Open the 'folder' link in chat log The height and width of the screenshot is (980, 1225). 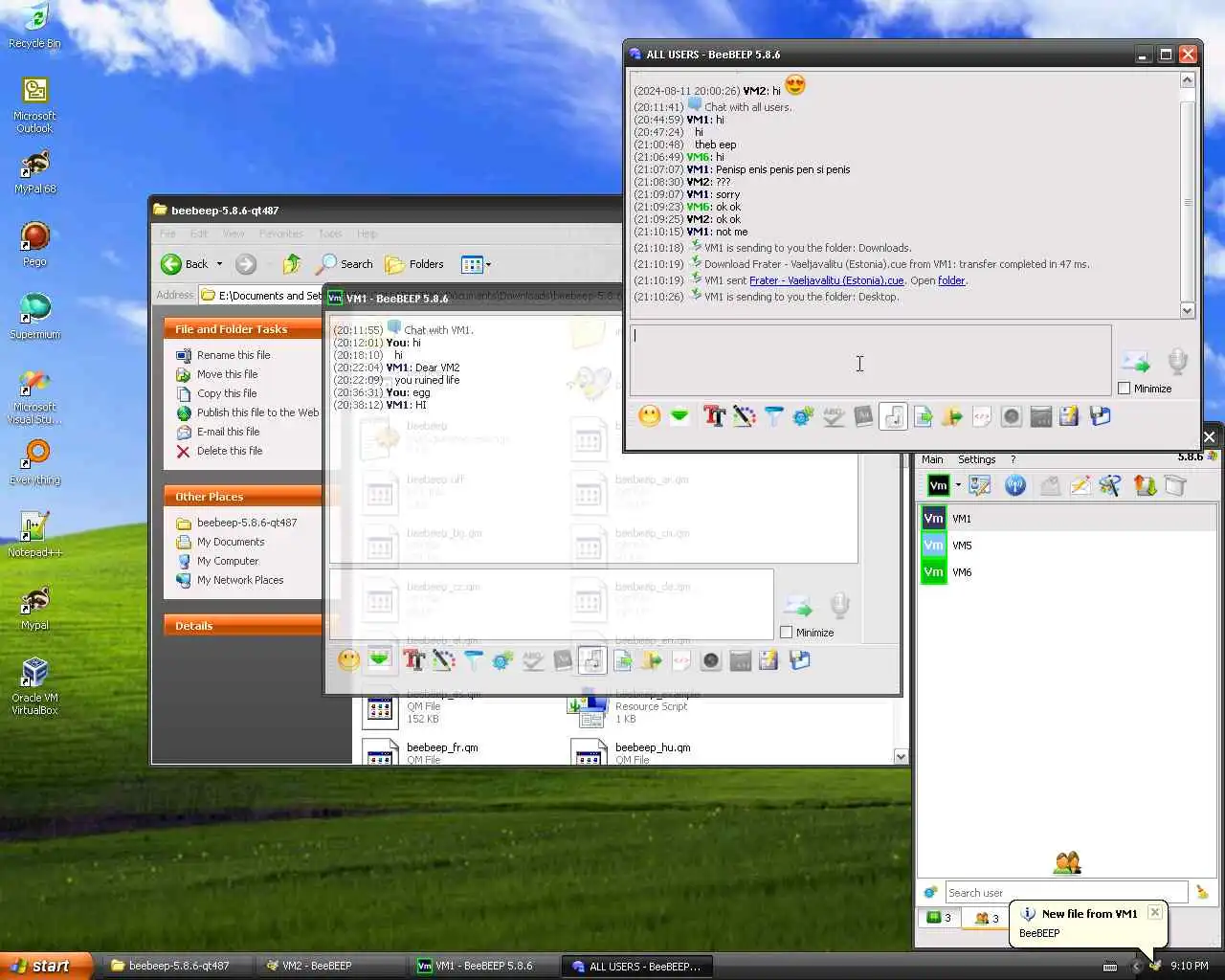coord(951,280)
